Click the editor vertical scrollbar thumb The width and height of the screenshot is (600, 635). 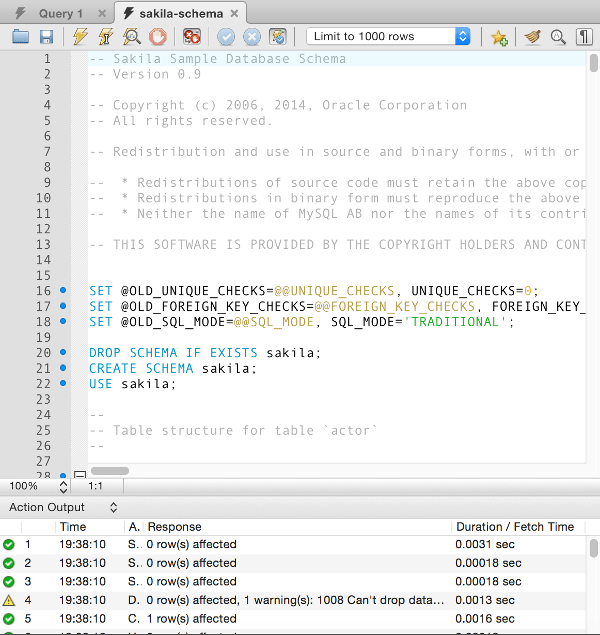pos(594,64)
